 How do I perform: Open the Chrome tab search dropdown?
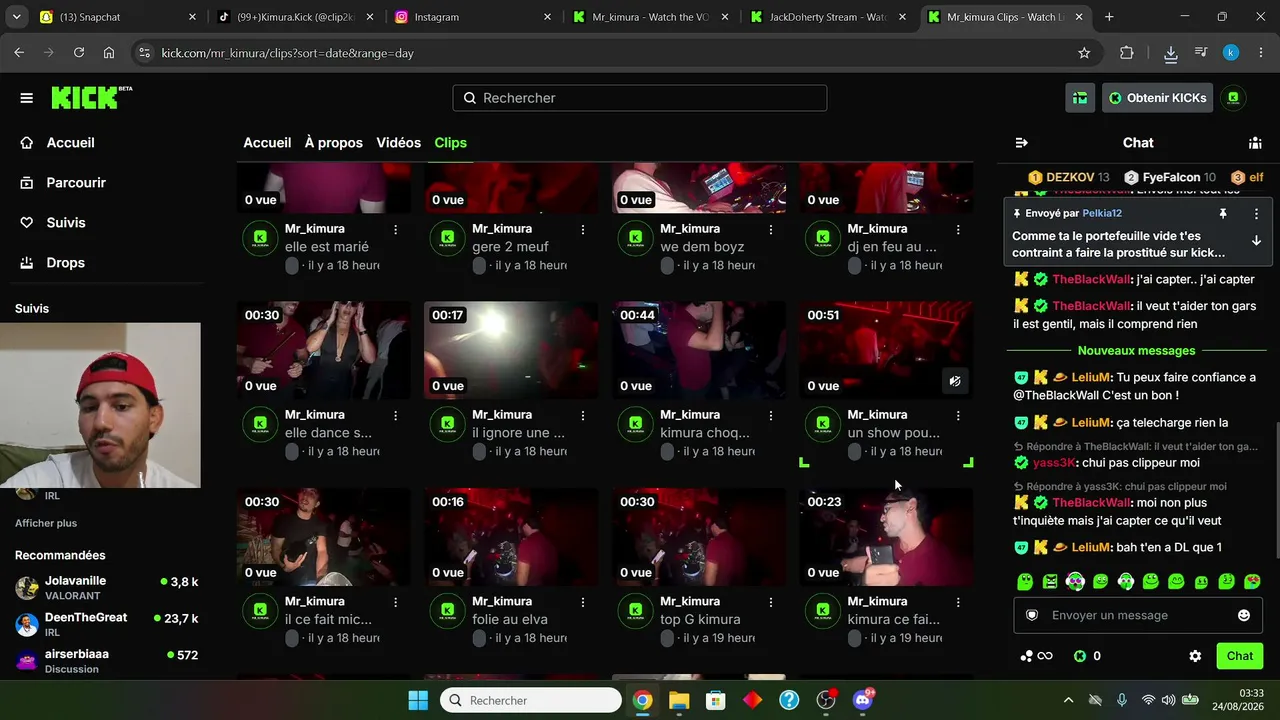tap(16, 17)
